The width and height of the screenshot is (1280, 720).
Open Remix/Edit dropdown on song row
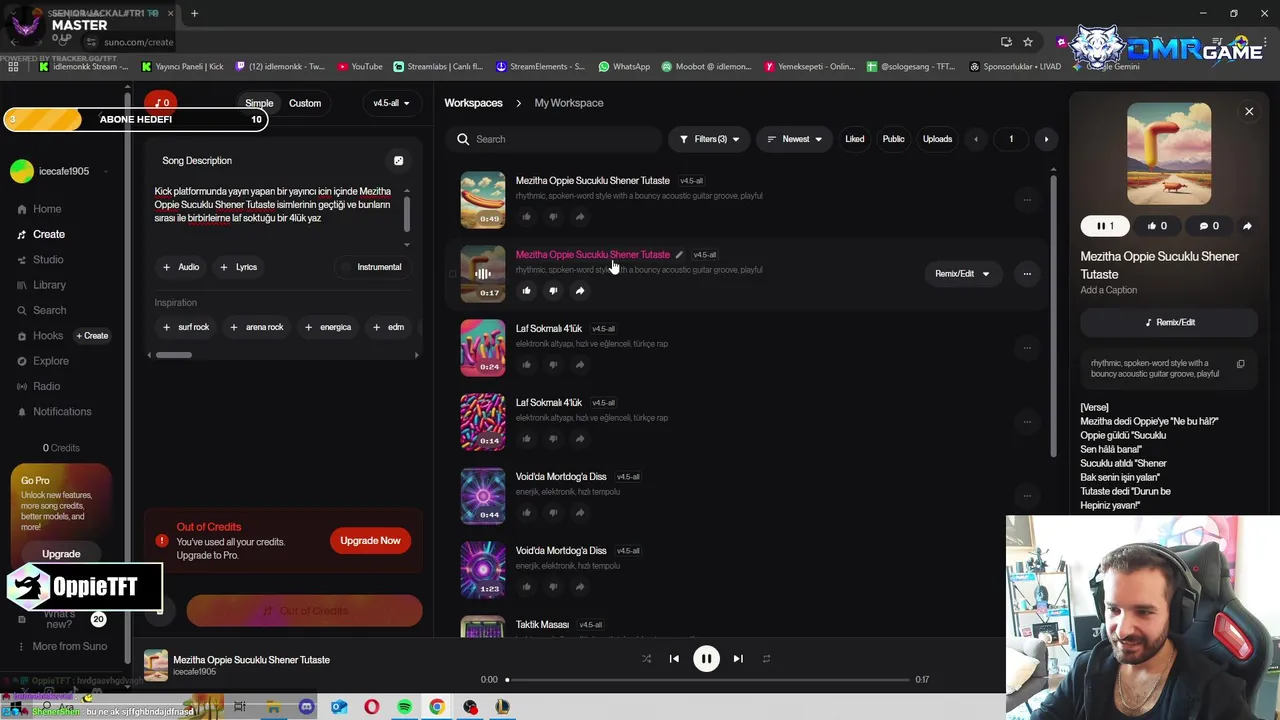point(962,274)
